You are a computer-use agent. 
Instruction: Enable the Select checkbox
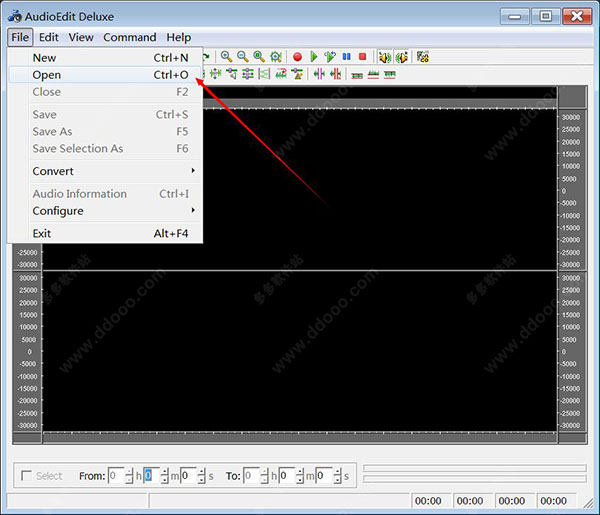(x=26, y=476)
